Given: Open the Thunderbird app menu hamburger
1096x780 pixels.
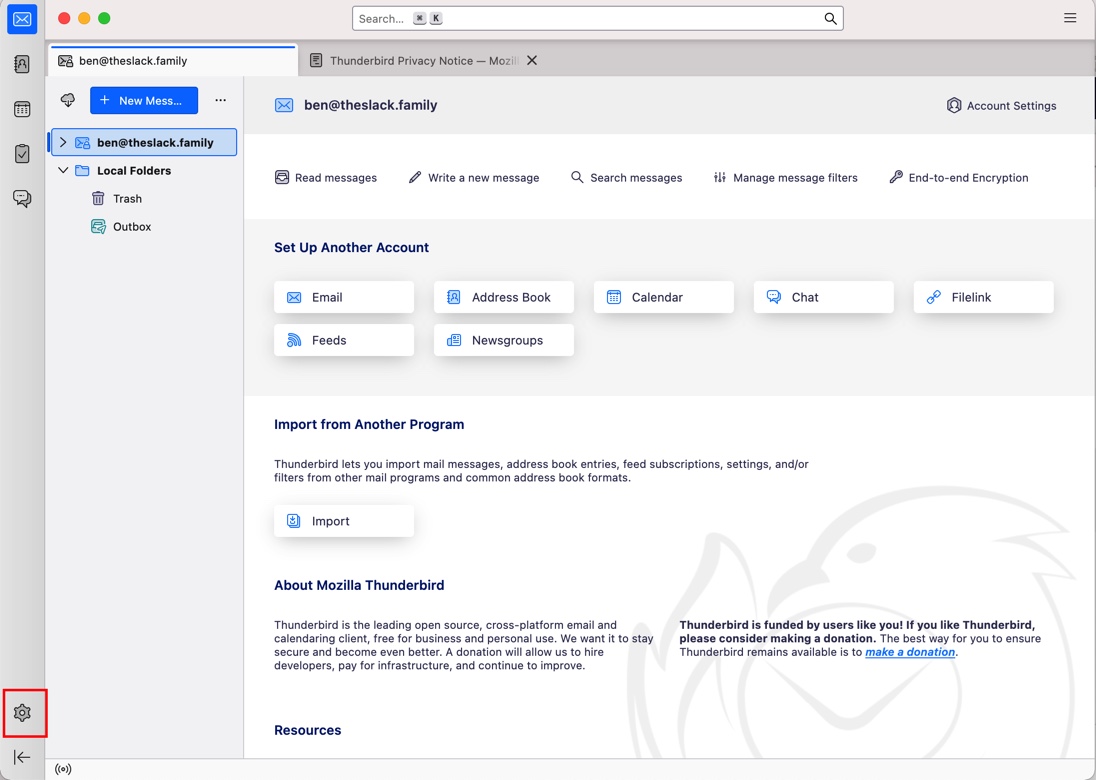Looking at the screenshot, I should (x=1070, y=18).
